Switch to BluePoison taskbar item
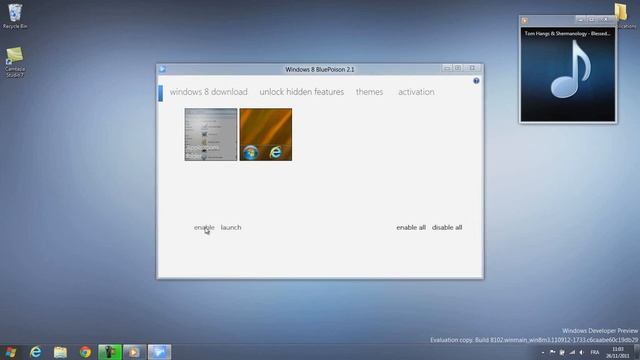 pyautogui.click(x=159, y=352)
